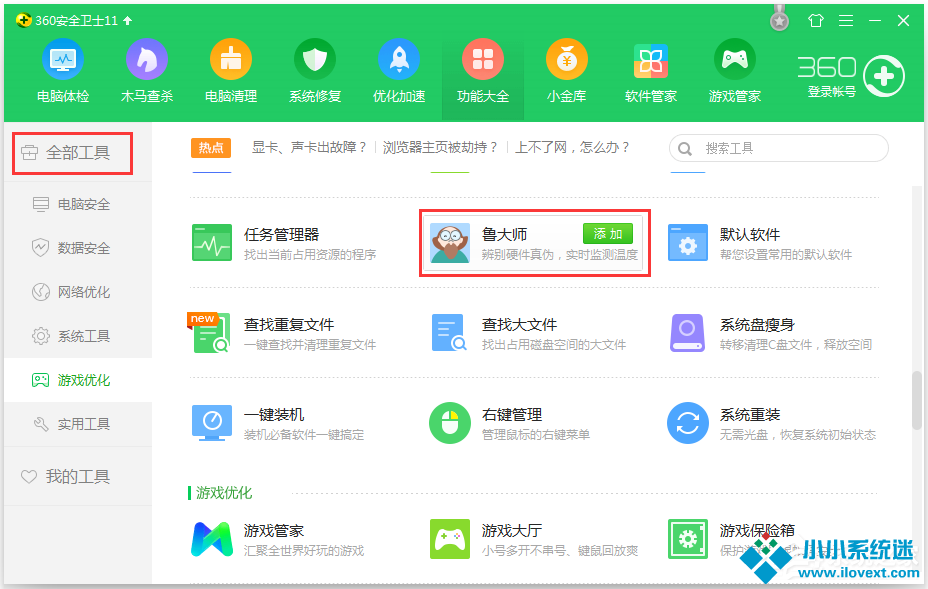Click text 无需光盘，恢复系统初始状态
The image size is (928, 589).
pyautogui.click(x=798, y=435)
